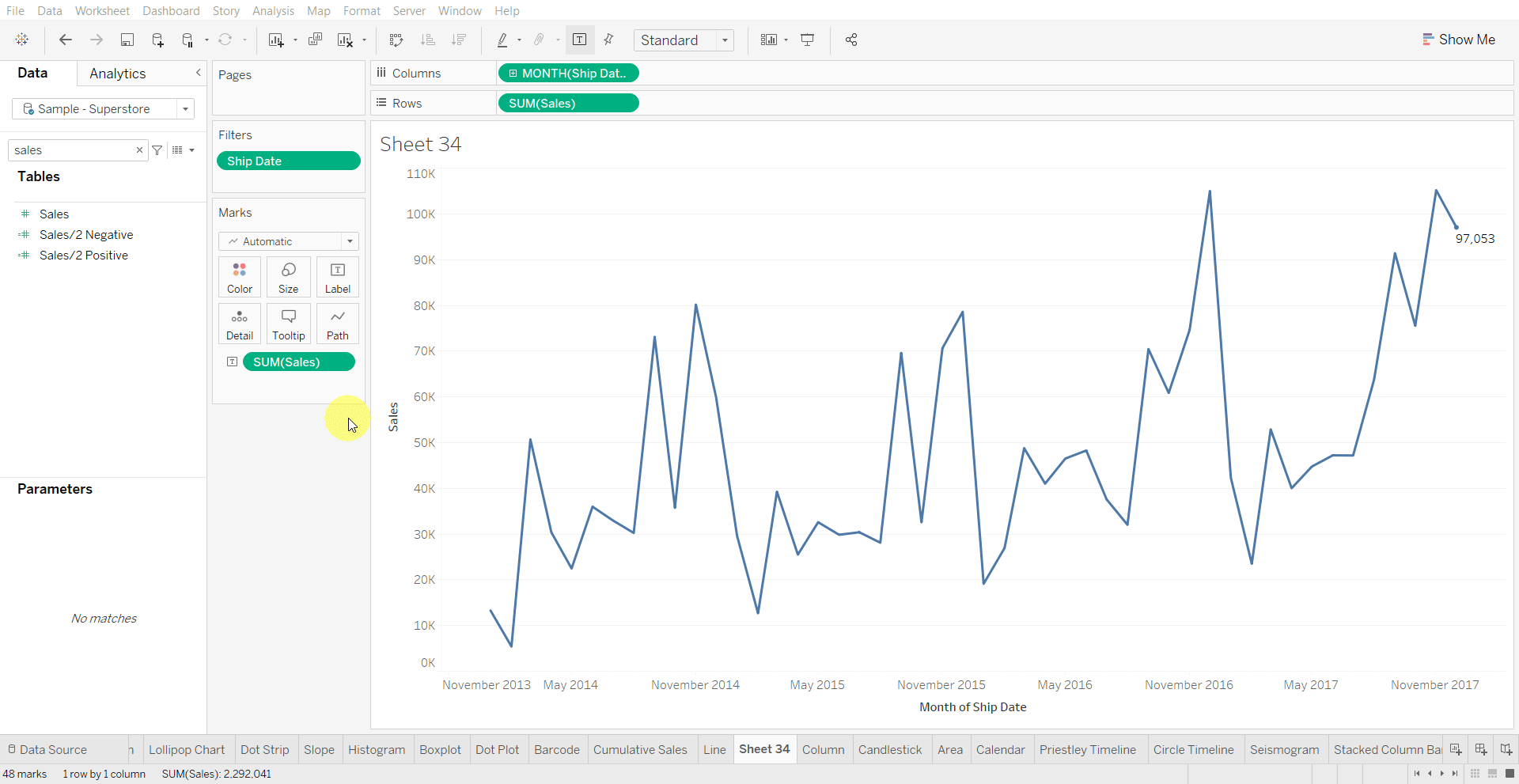Click the New Dashboard tab icon
Viewport: 1519px width, 784px height.
1481,749
